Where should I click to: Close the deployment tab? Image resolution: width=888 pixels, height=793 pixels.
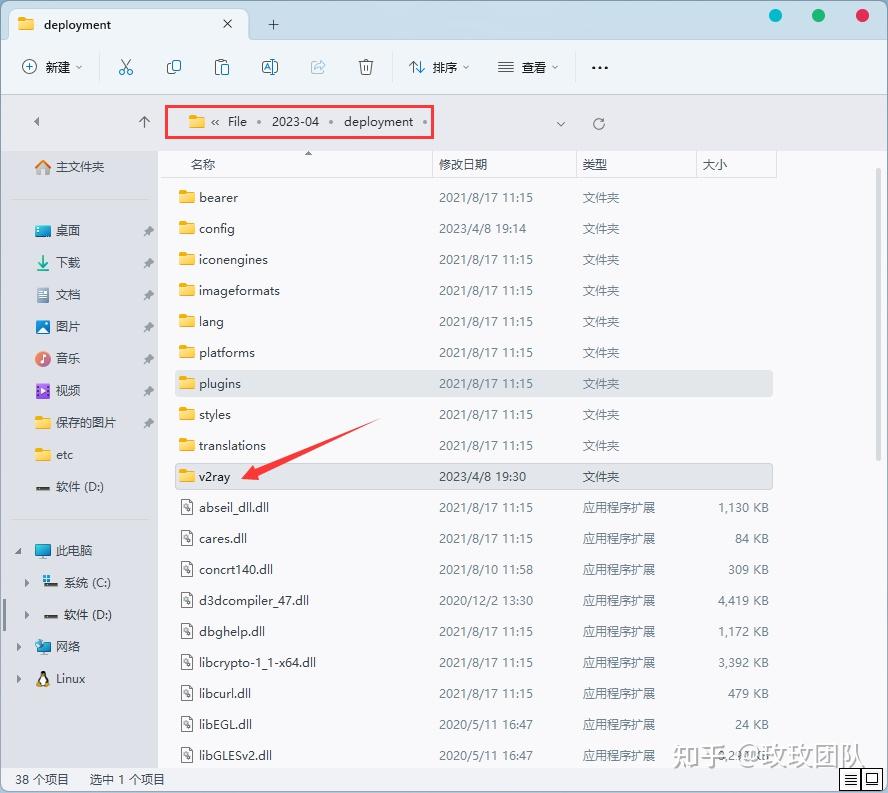228,24
